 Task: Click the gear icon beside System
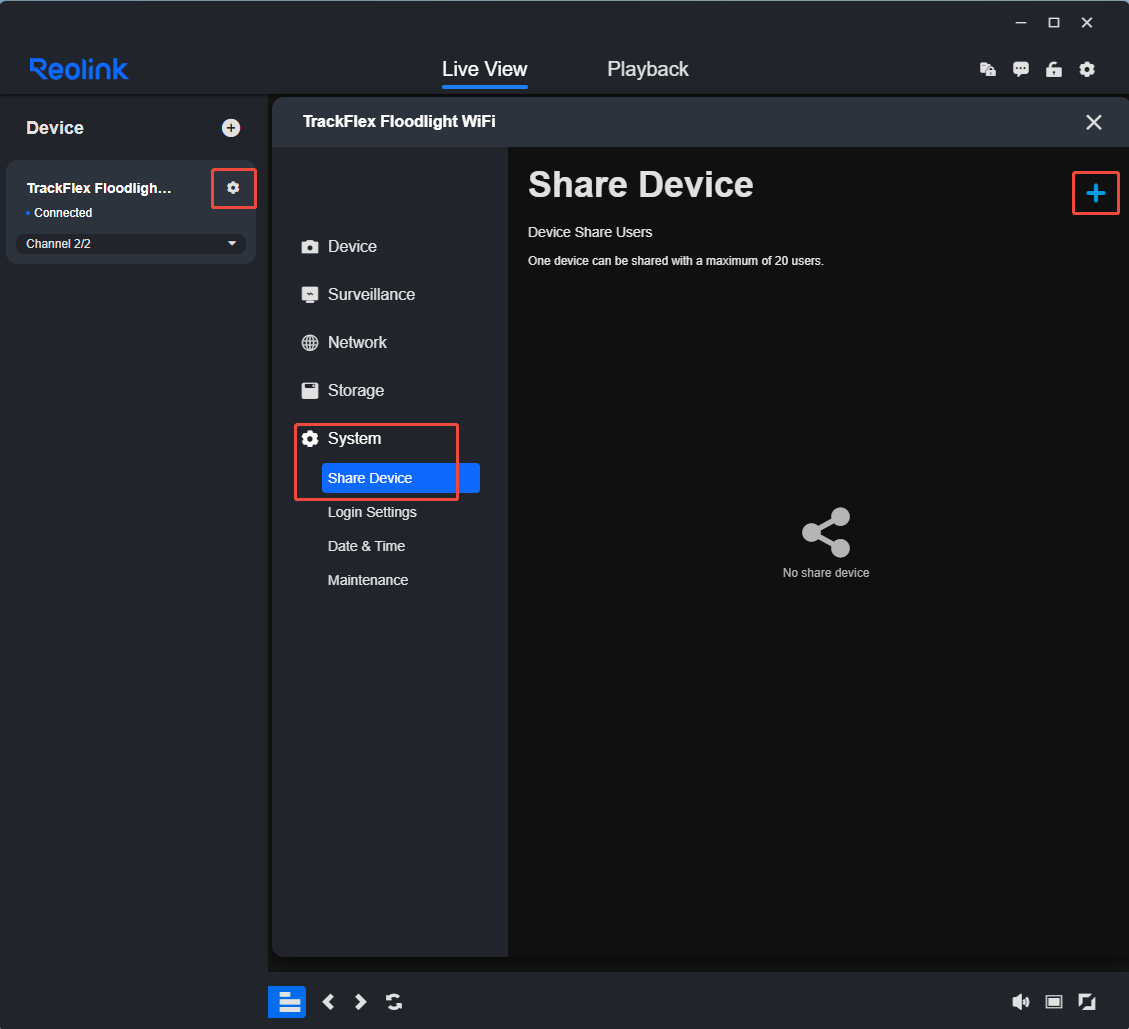click(310, 439)
